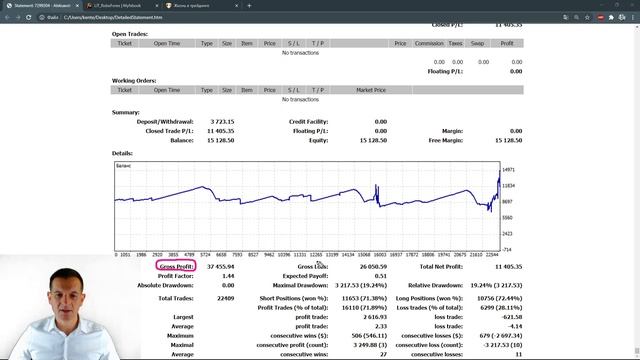
Task: Open the zoom magnifier icon in address bar
Action: 576,18
